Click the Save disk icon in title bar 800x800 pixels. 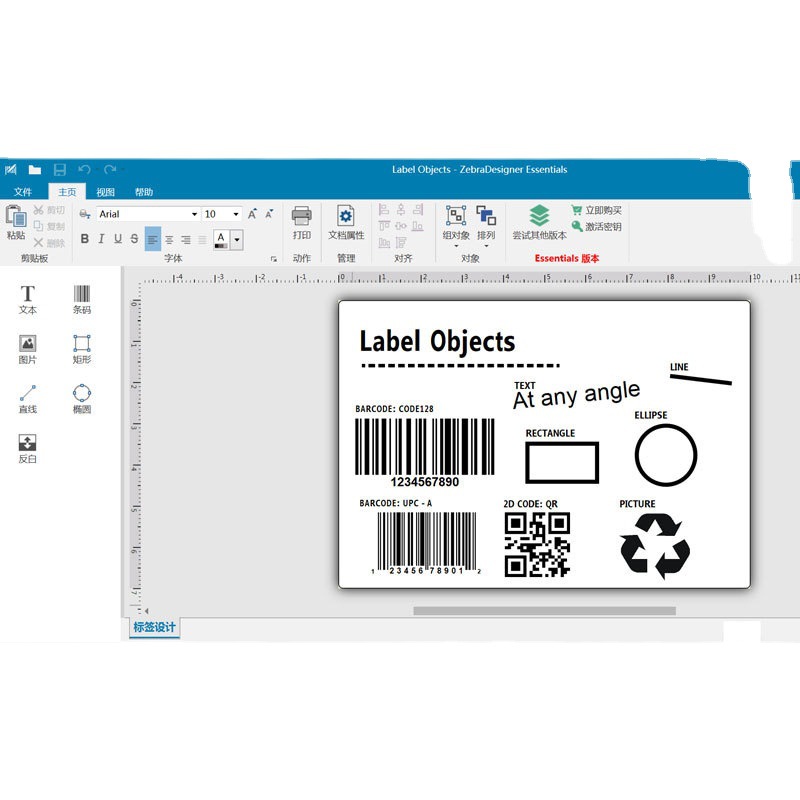click(60, 169)
